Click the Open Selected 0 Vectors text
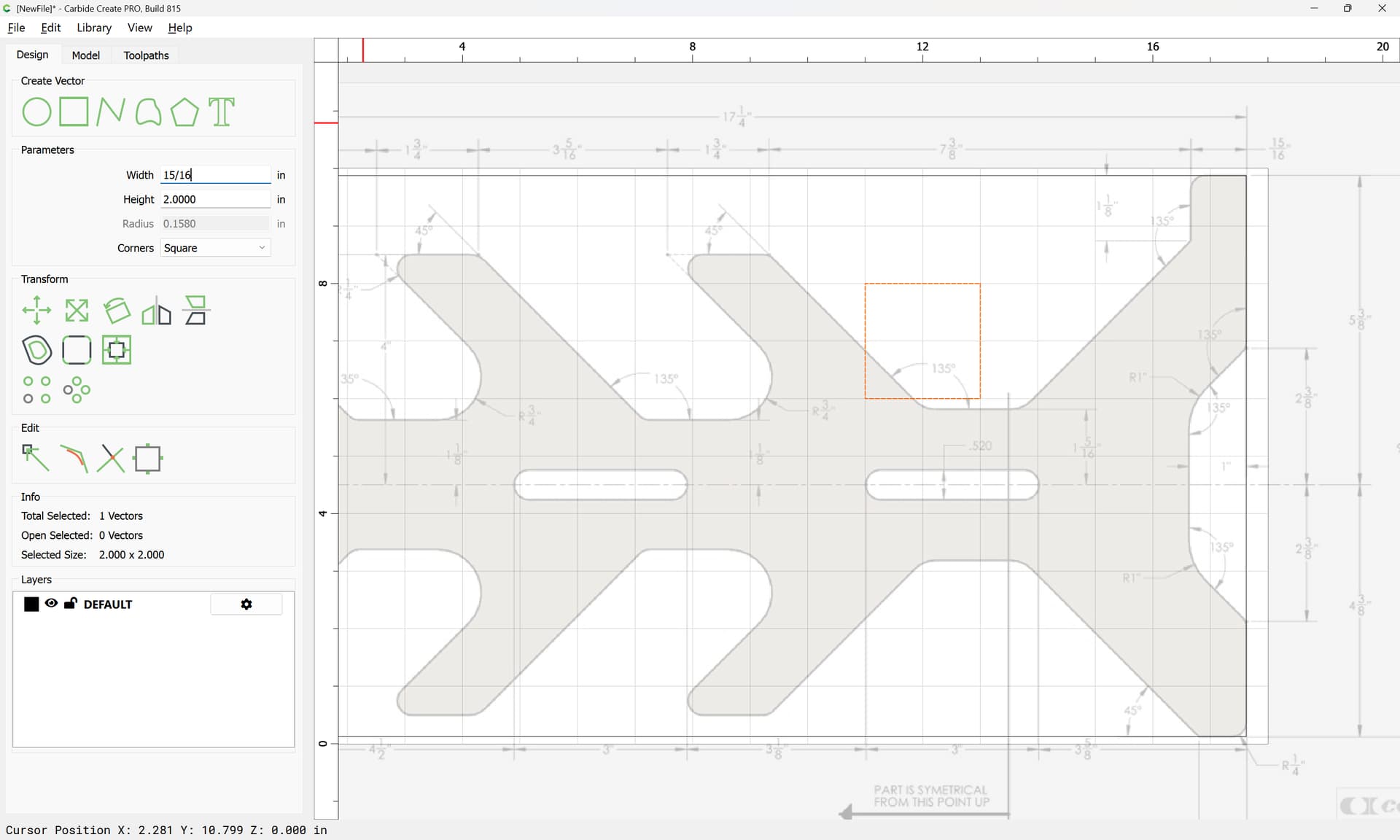 point(82,535)
